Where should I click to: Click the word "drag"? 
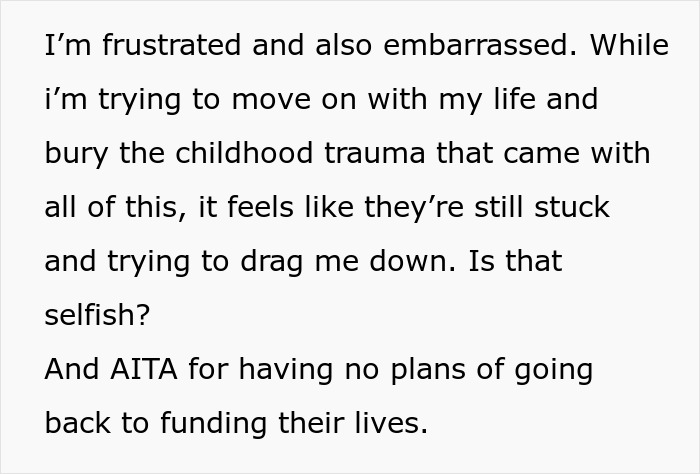[x=272, y=263]
